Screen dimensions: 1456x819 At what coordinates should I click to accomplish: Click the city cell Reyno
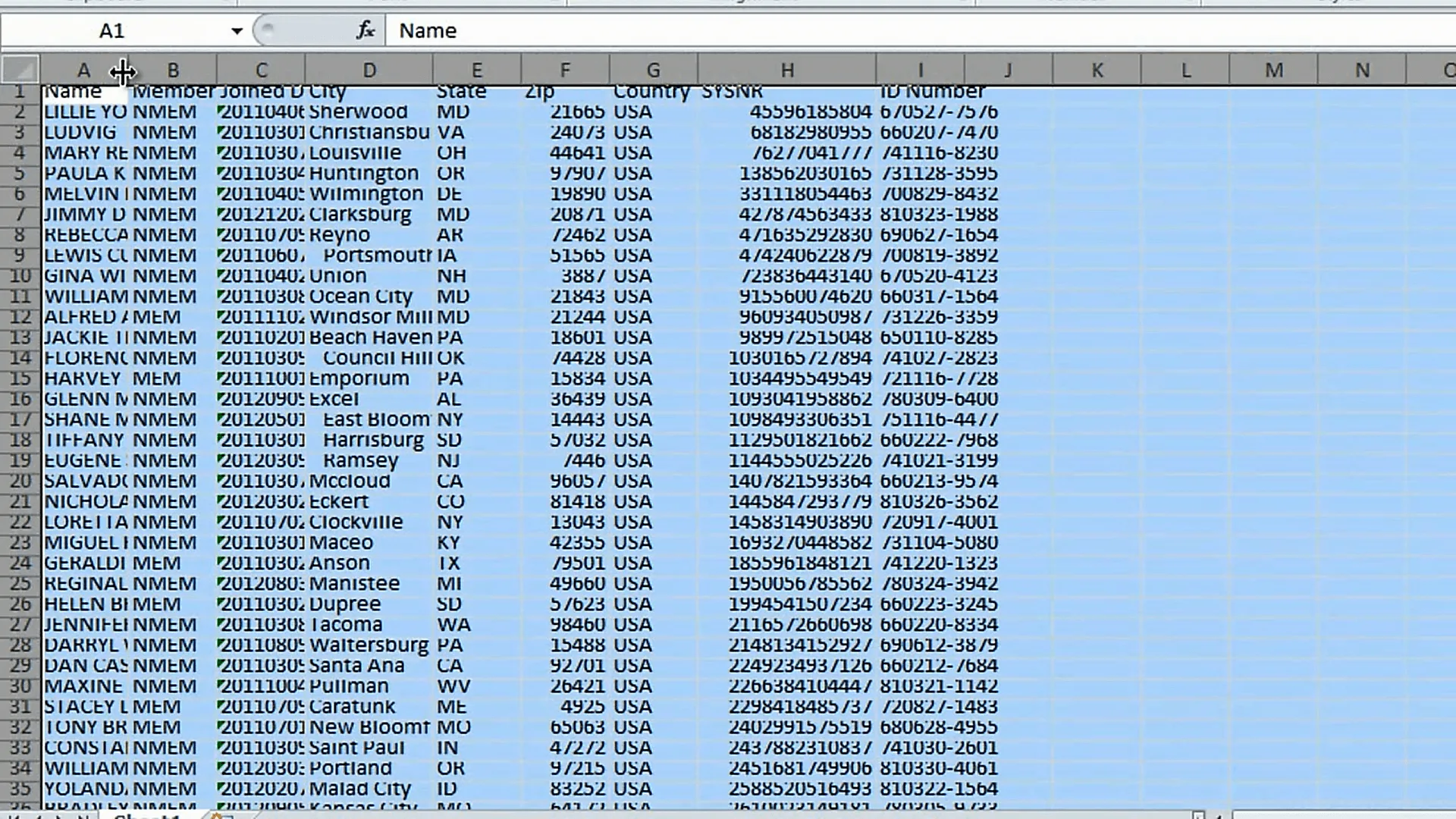(x=369, y=235)
